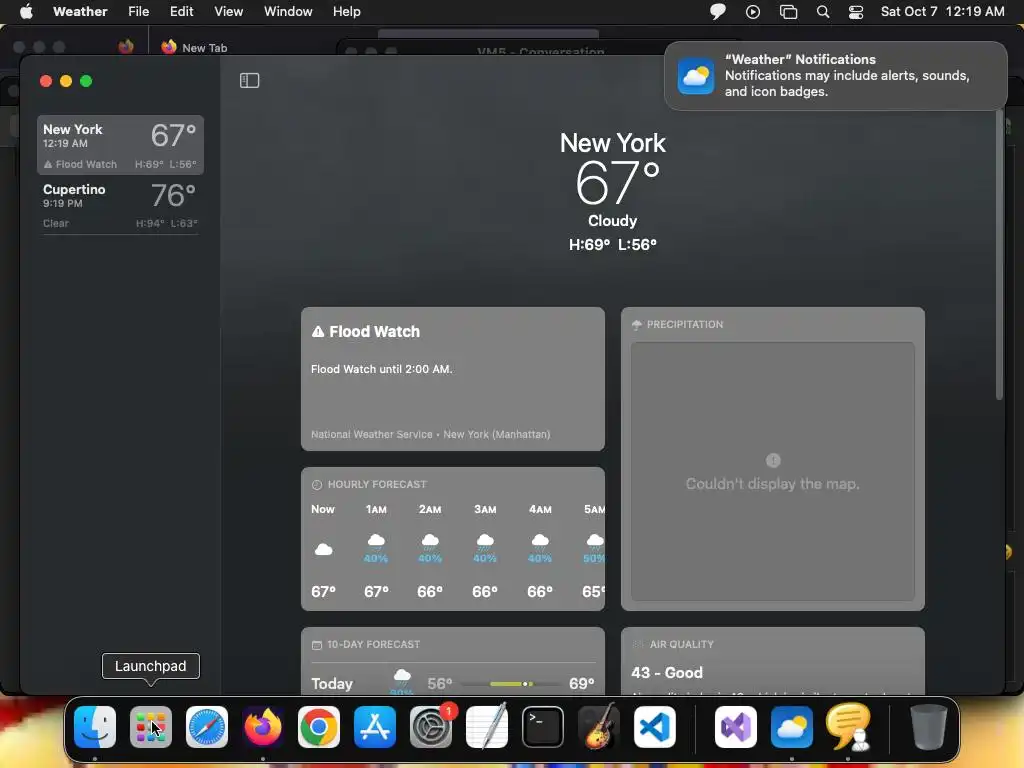Select Cupertino in the city list
This screenshot has height=768, width=1024.
(120, 204)
